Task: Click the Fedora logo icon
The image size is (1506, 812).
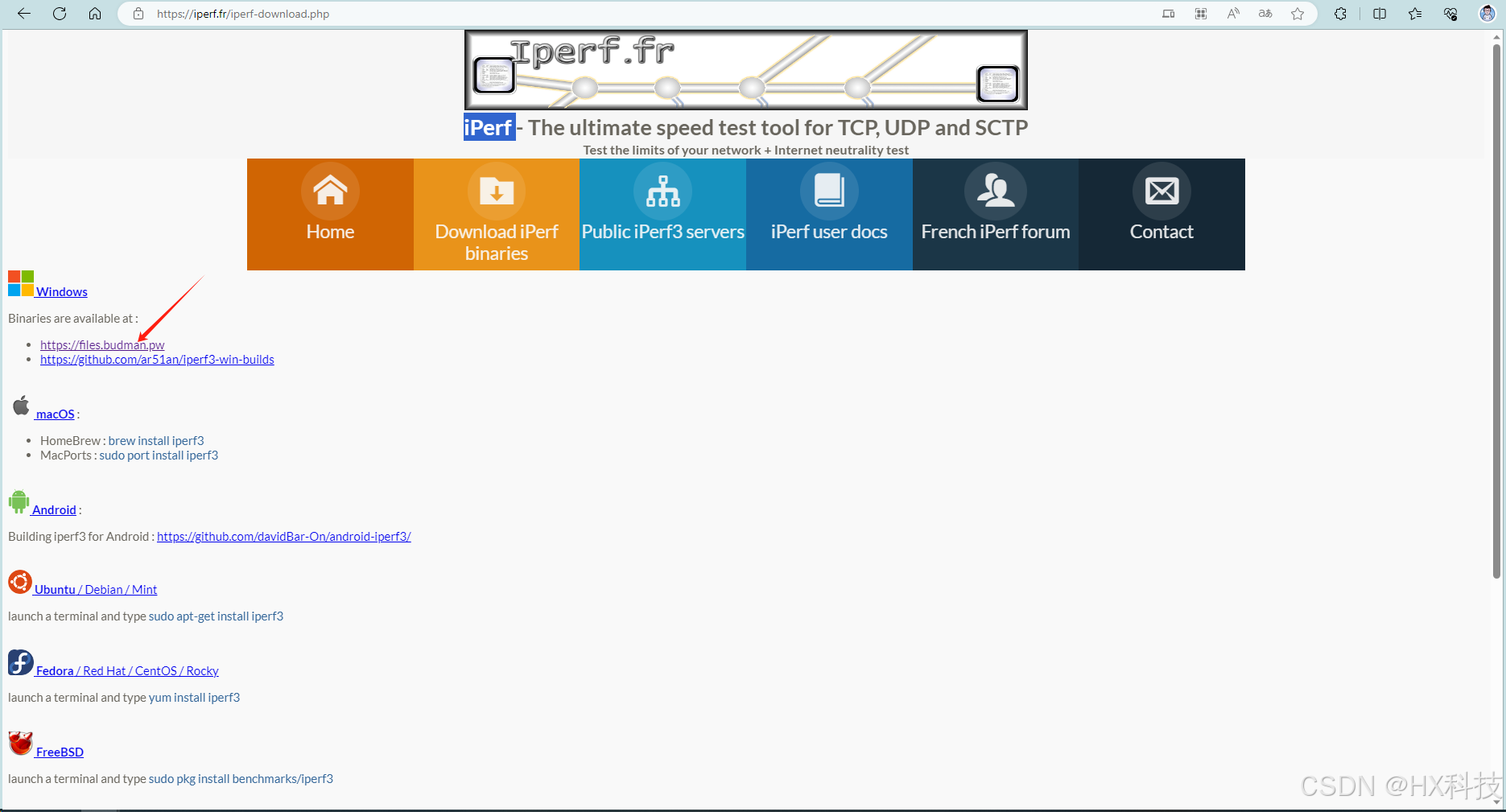Action: (21, 662)
